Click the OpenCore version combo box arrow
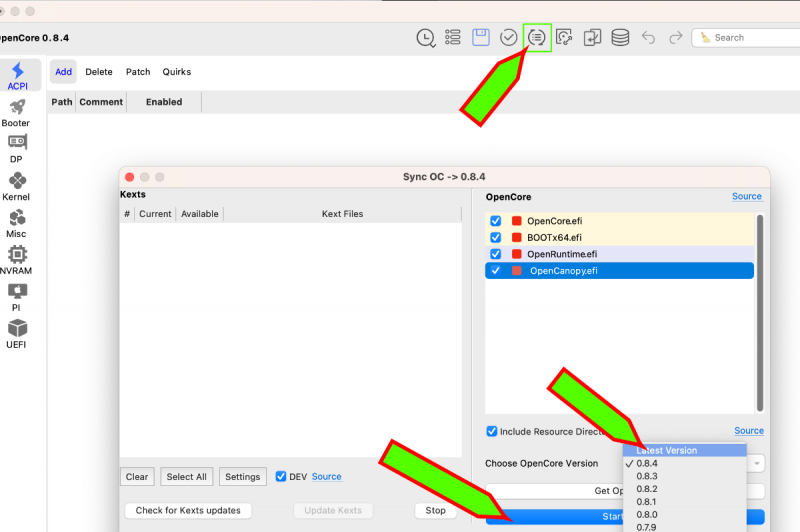 click(757, 464)
